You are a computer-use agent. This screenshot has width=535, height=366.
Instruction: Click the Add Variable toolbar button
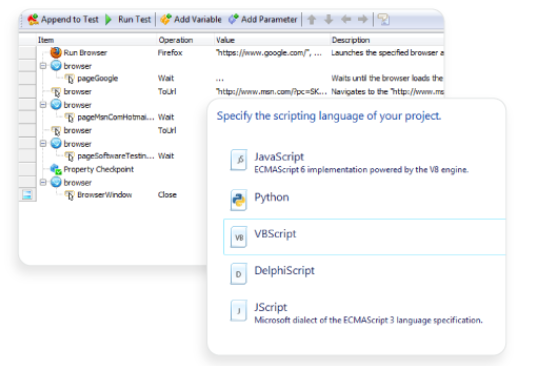pyautogui.click(x=191, y=19)
